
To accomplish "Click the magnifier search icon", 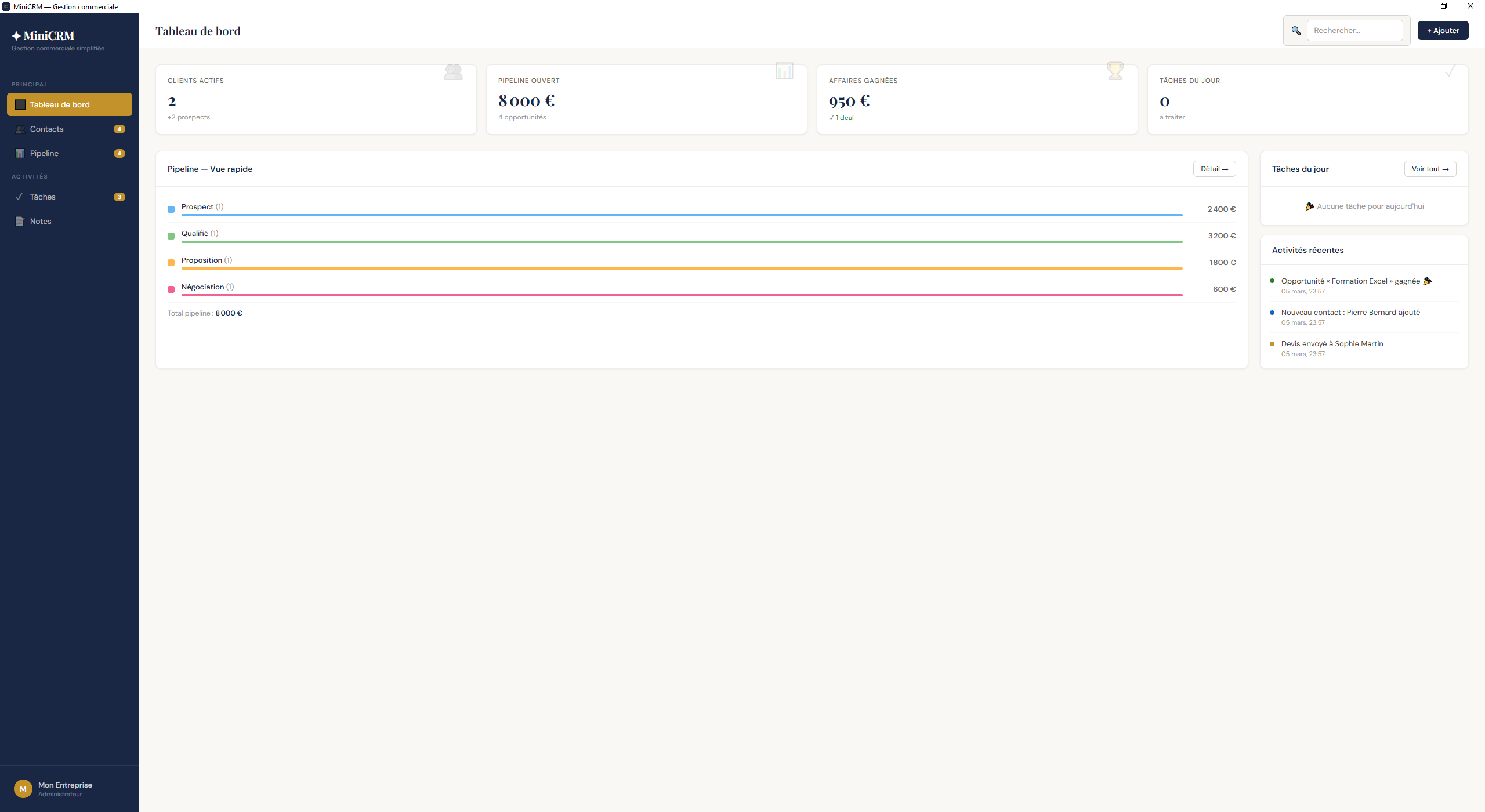I will [1296, 31].
